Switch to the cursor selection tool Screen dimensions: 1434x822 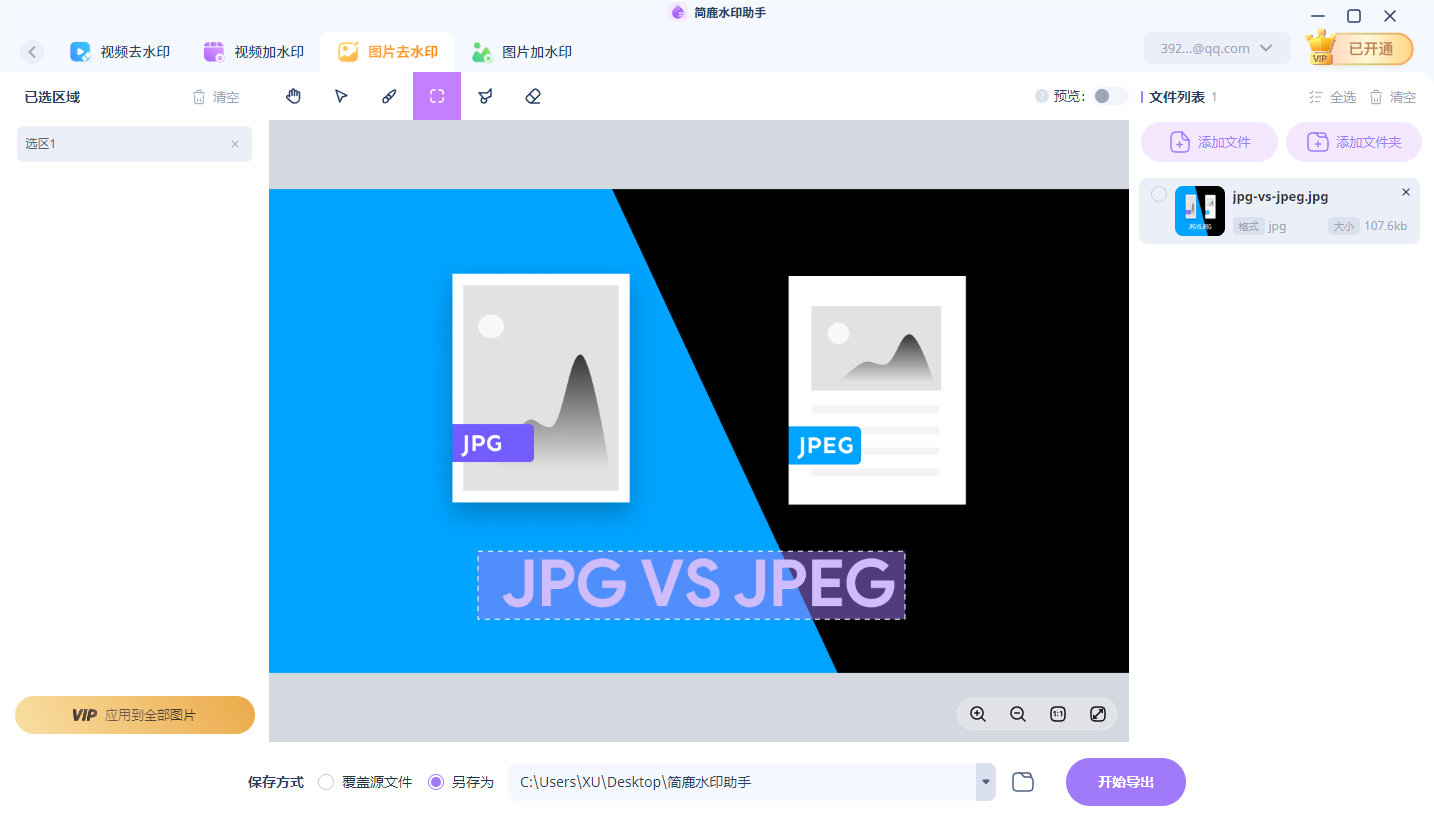(x=341, y=96)
